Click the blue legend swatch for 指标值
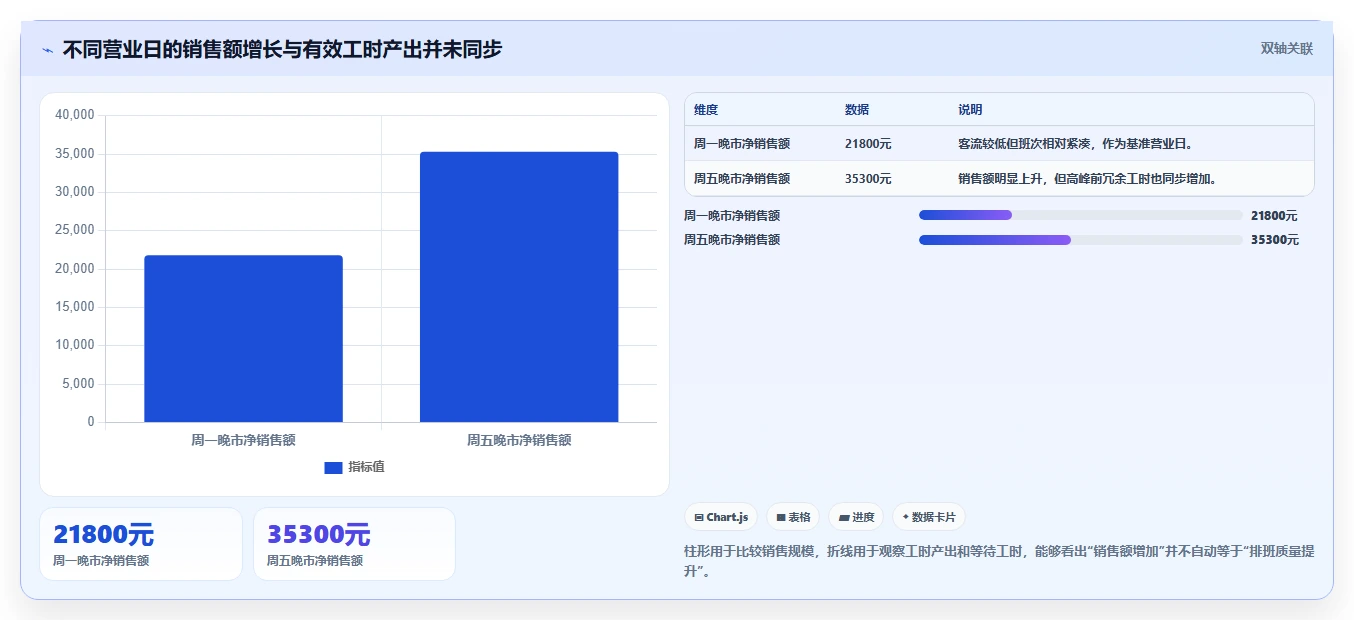Image resolution: width=1354 pixels, height=620 pixels. (x=333, y=468)
